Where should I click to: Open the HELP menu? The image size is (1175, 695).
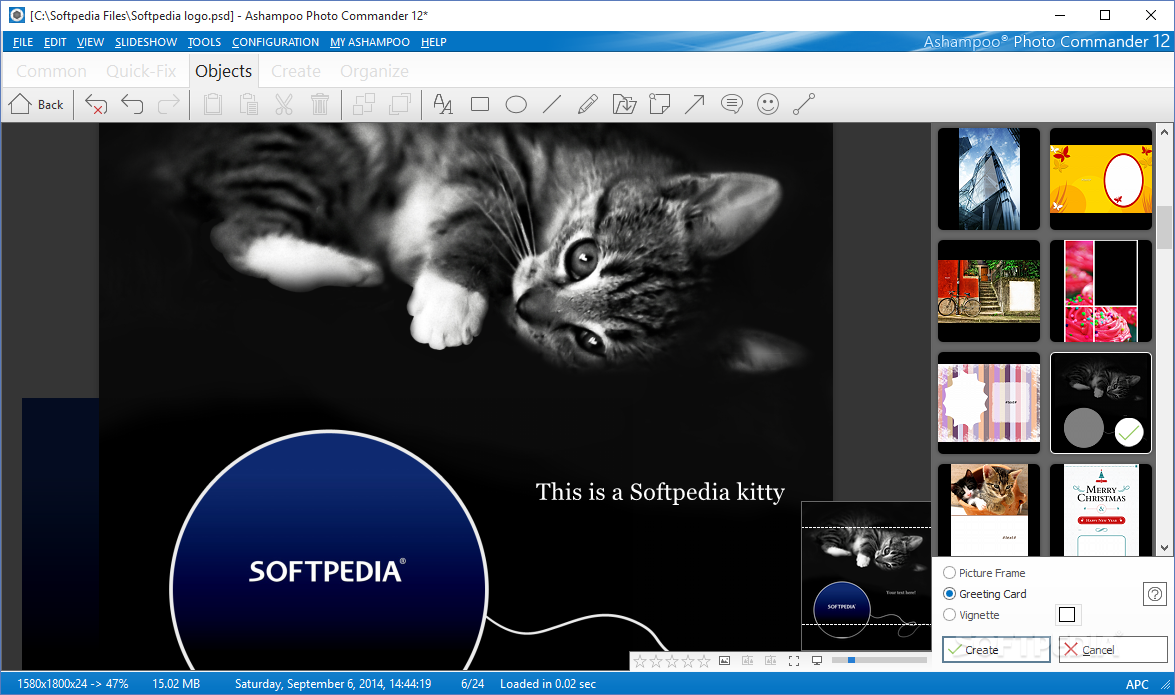pyautogui.click(x=433, y=42)
